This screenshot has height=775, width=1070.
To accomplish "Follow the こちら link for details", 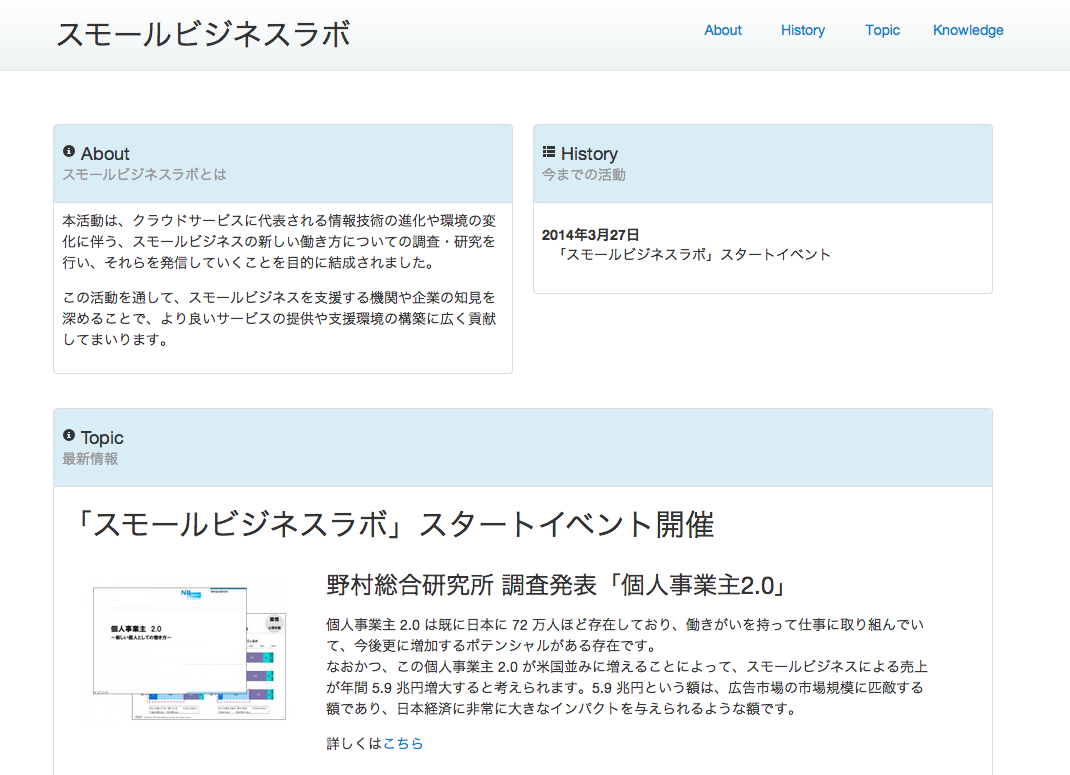I will (x=403, y=743).
